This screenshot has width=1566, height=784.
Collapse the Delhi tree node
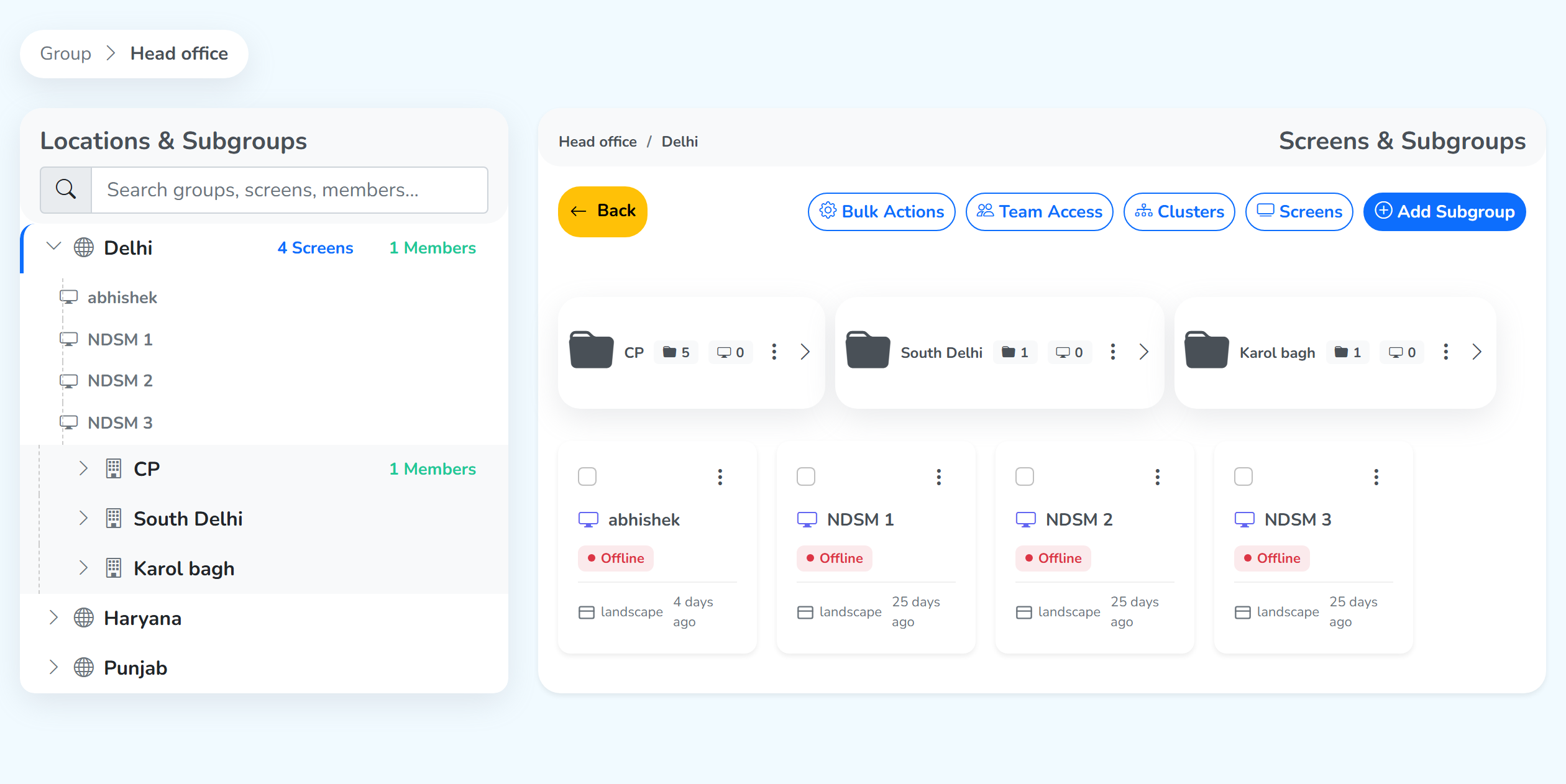point(54,246)
